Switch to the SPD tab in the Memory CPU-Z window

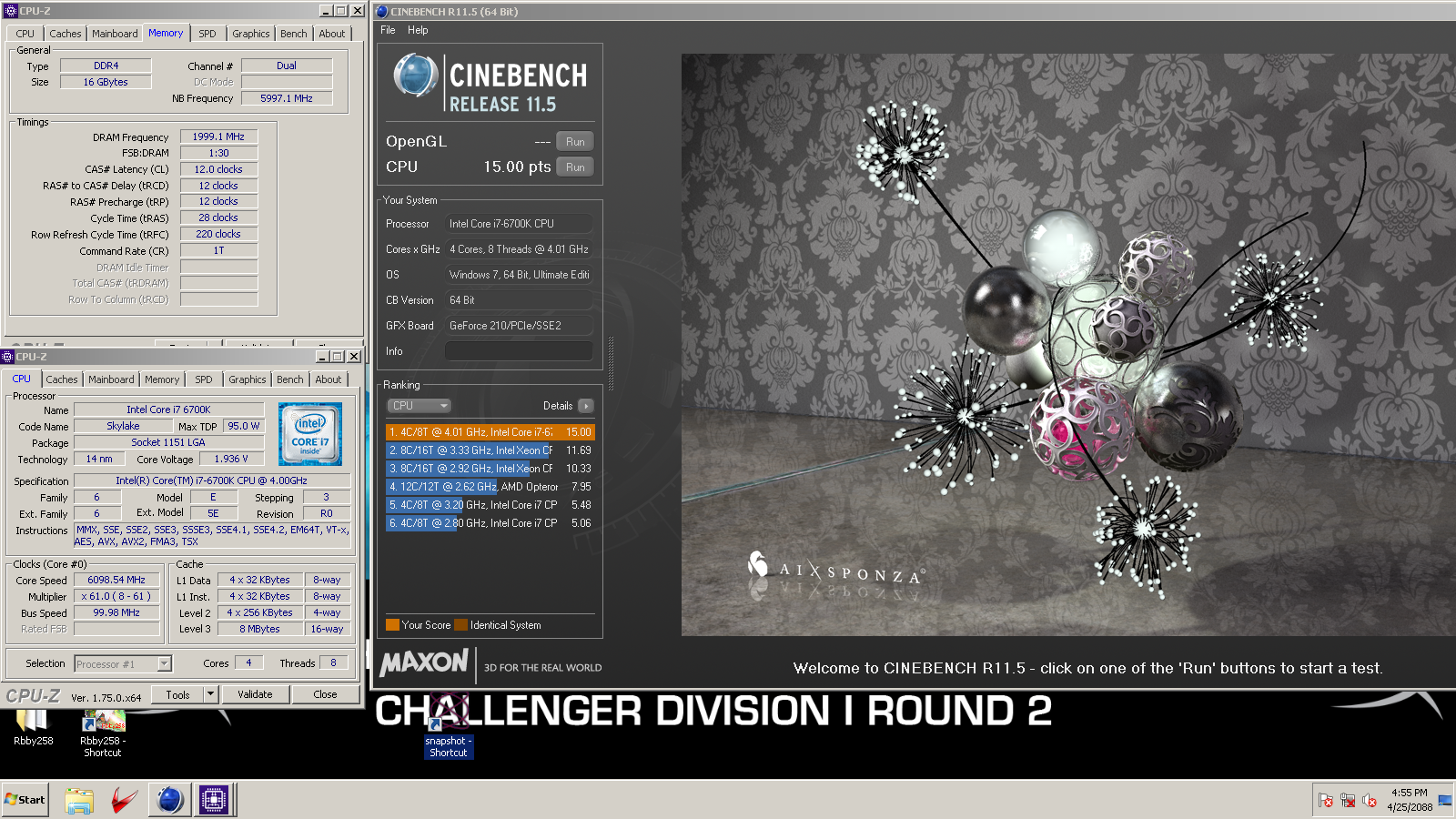pyautogui.click(x=207, y=34)
